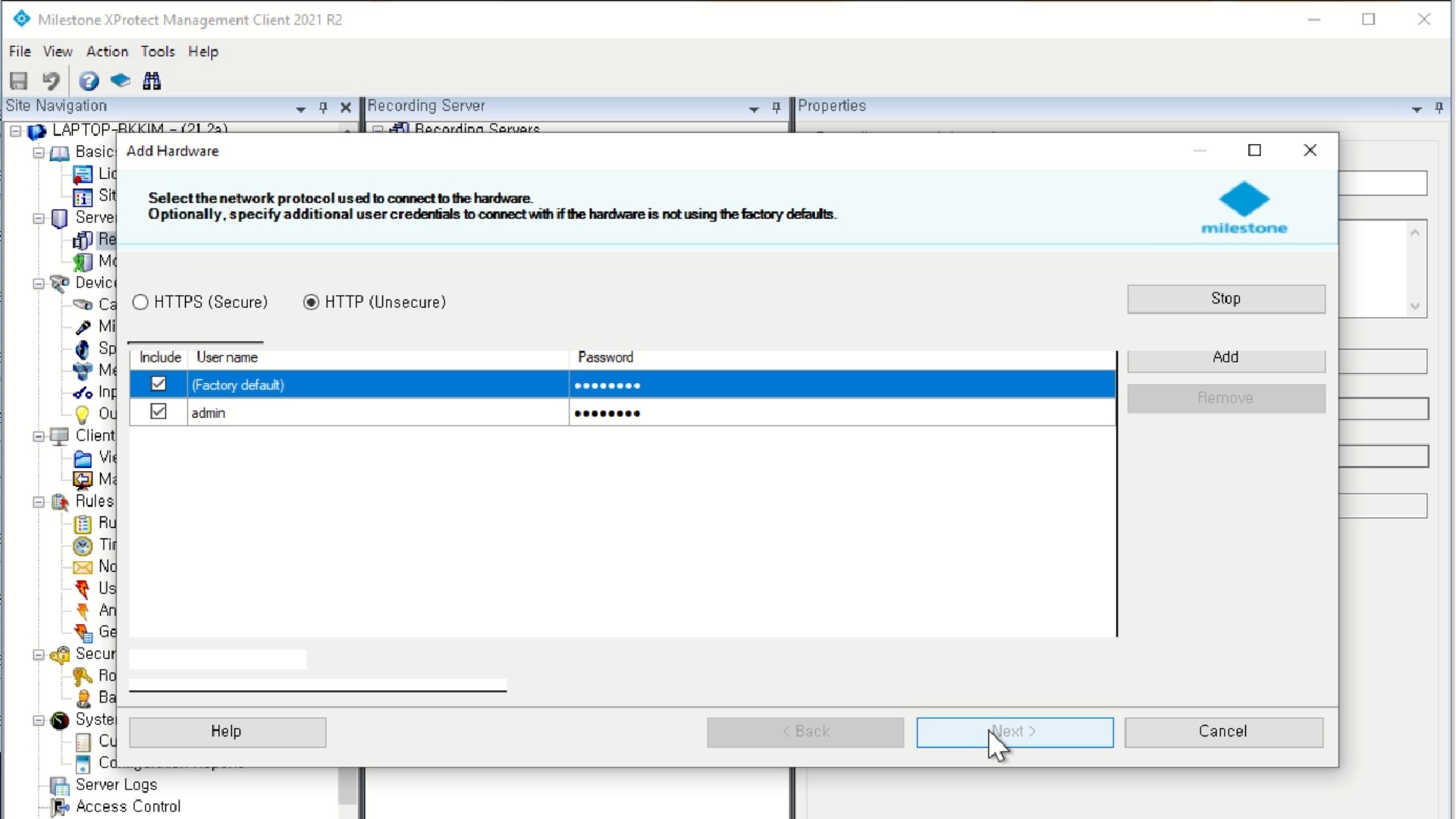Viewport: 1456px width, 819px height.
Task: Collapse the Security tree node
Action: point(39,655)
